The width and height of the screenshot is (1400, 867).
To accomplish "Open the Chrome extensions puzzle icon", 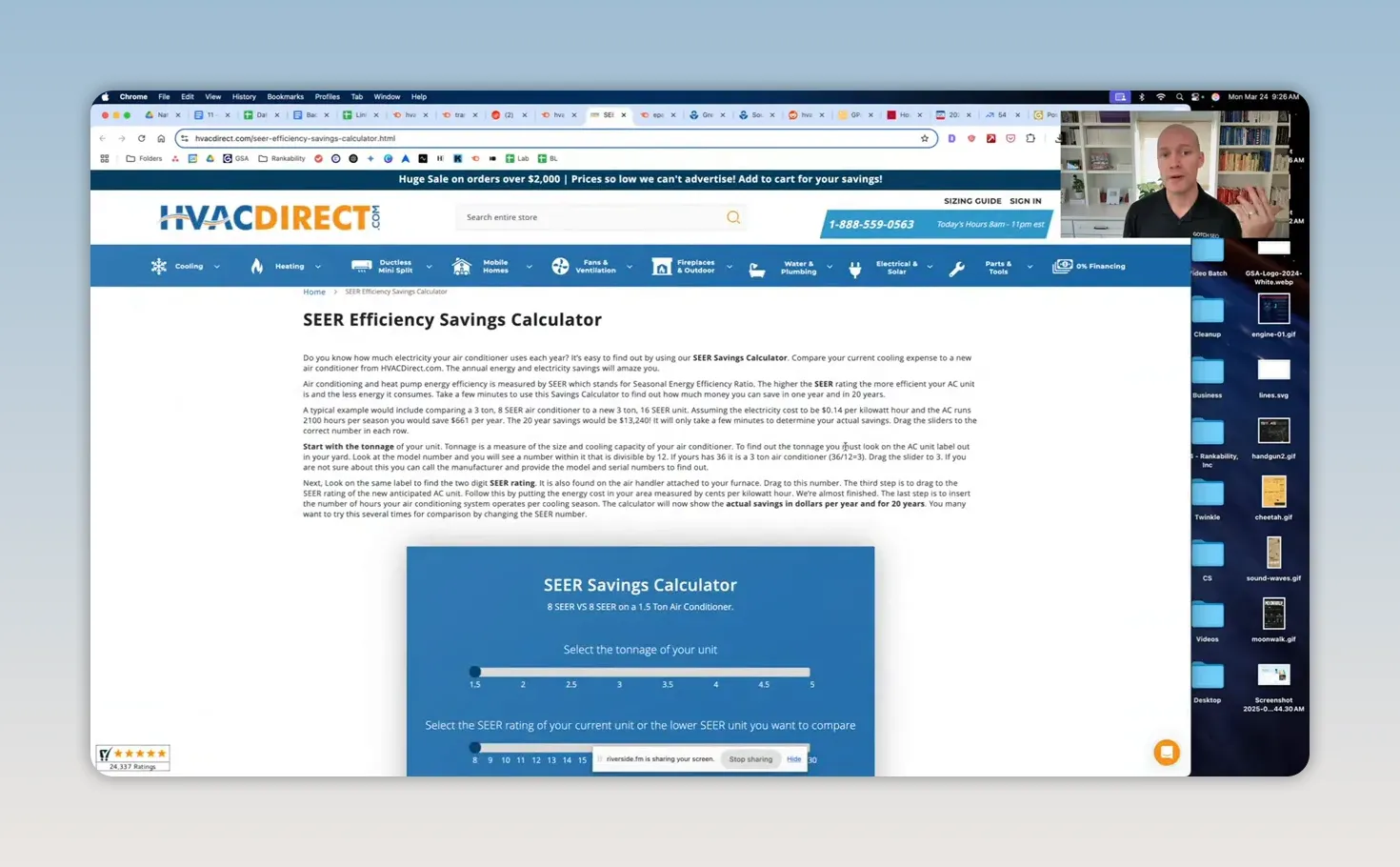I will [x=1030, y=138].
